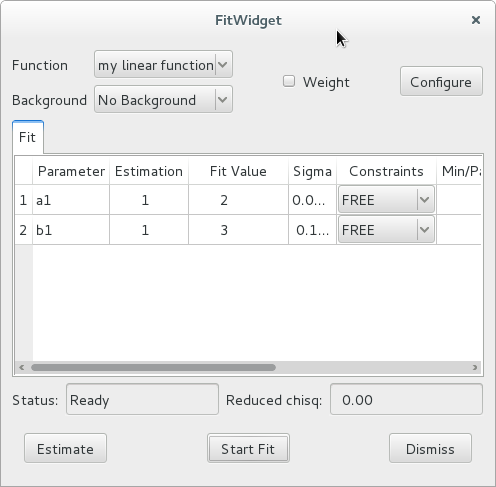
Task: Close the FitWidget window
Action: point(476,20)
